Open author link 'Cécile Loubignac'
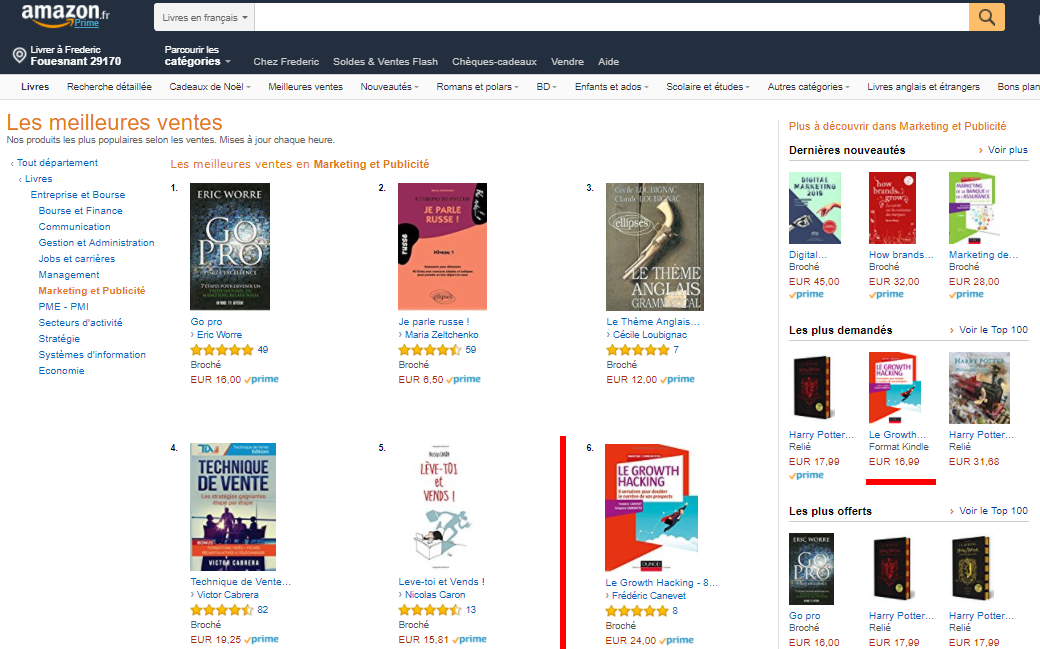1040x649 pixels. pos(650,334)
